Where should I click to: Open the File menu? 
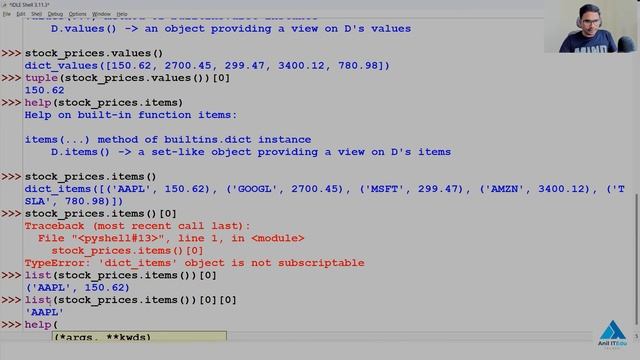tap(7, 14)
